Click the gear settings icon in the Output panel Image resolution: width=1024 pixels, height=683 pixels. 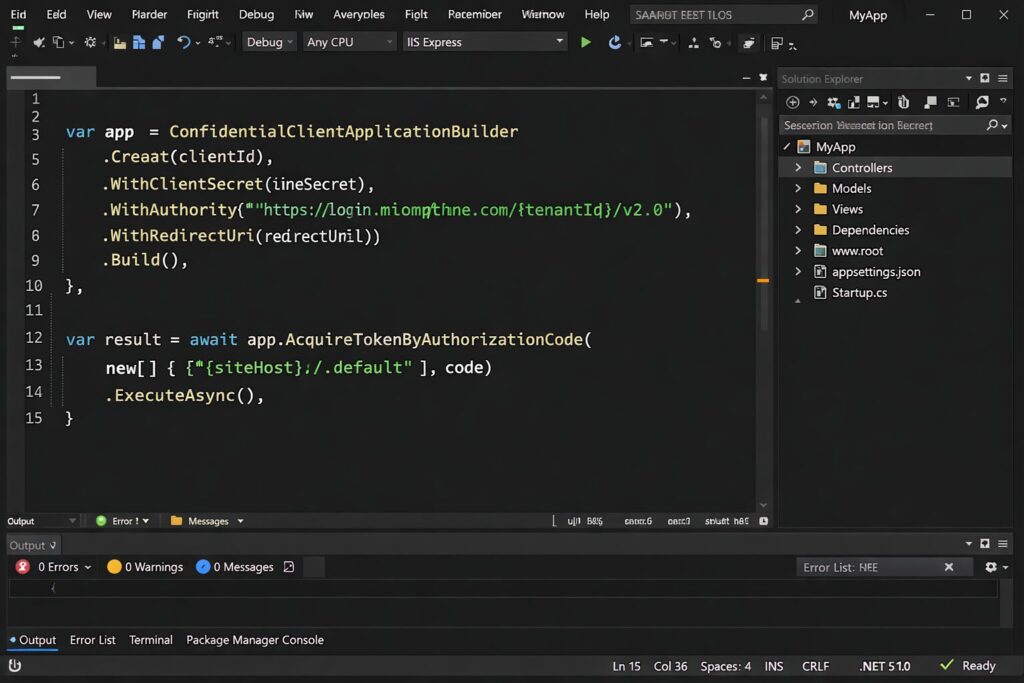[991, 567]
